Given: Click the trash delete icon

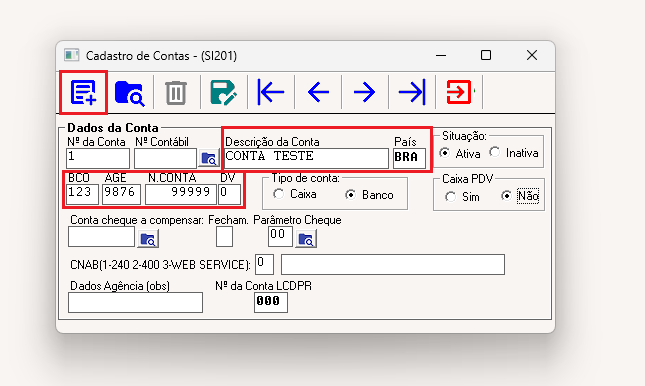Looking at the screenshot, I should tap(176, 93).
